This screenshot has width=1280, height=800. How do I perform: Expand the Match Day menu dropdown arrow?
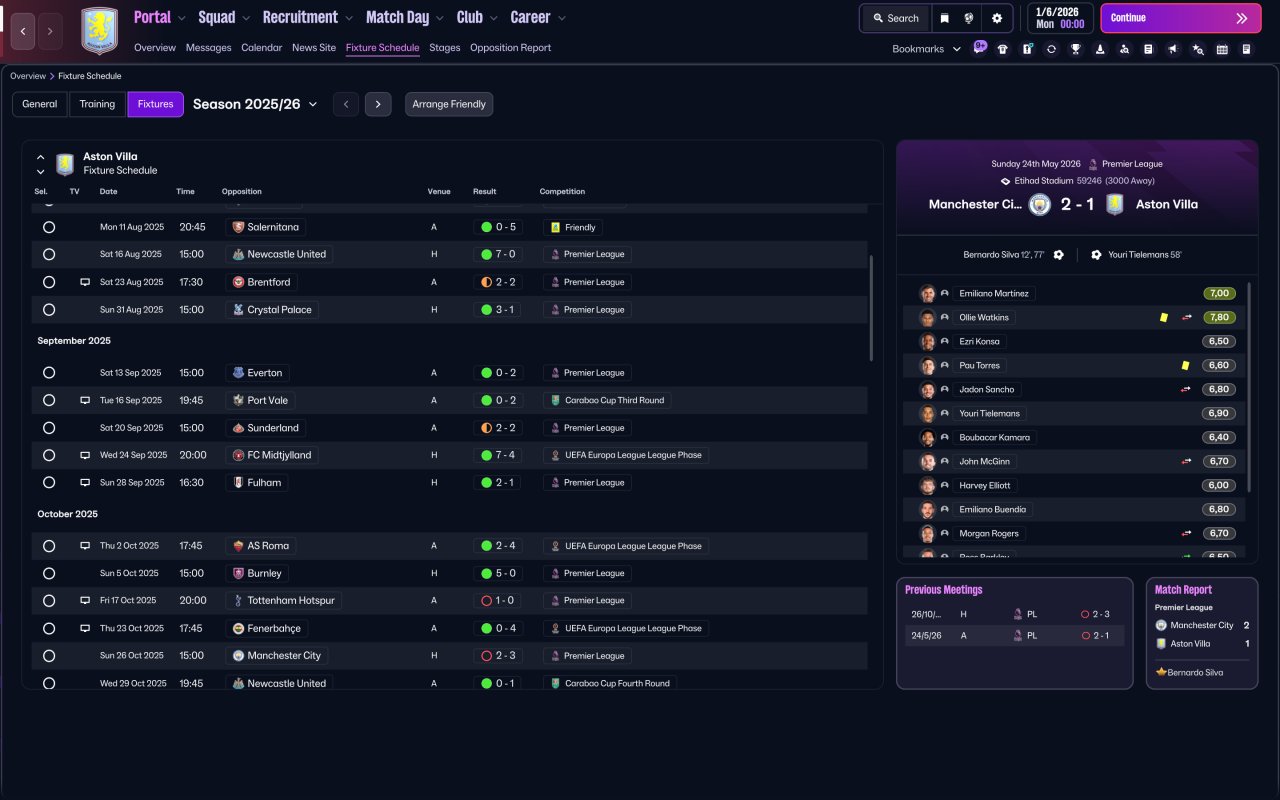pos(439,18)
